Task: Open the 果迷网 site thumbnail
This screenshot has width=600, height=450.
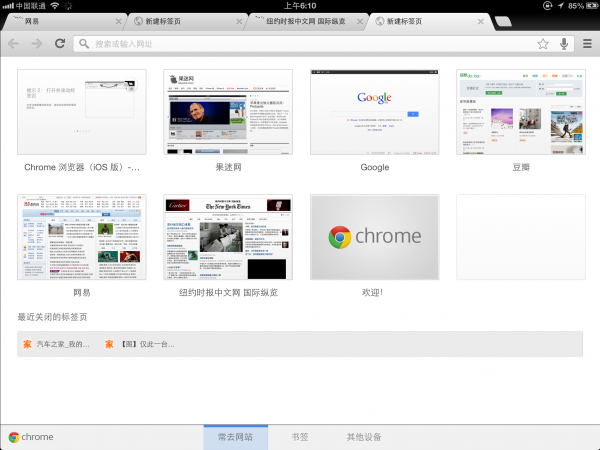Action: 228,112
